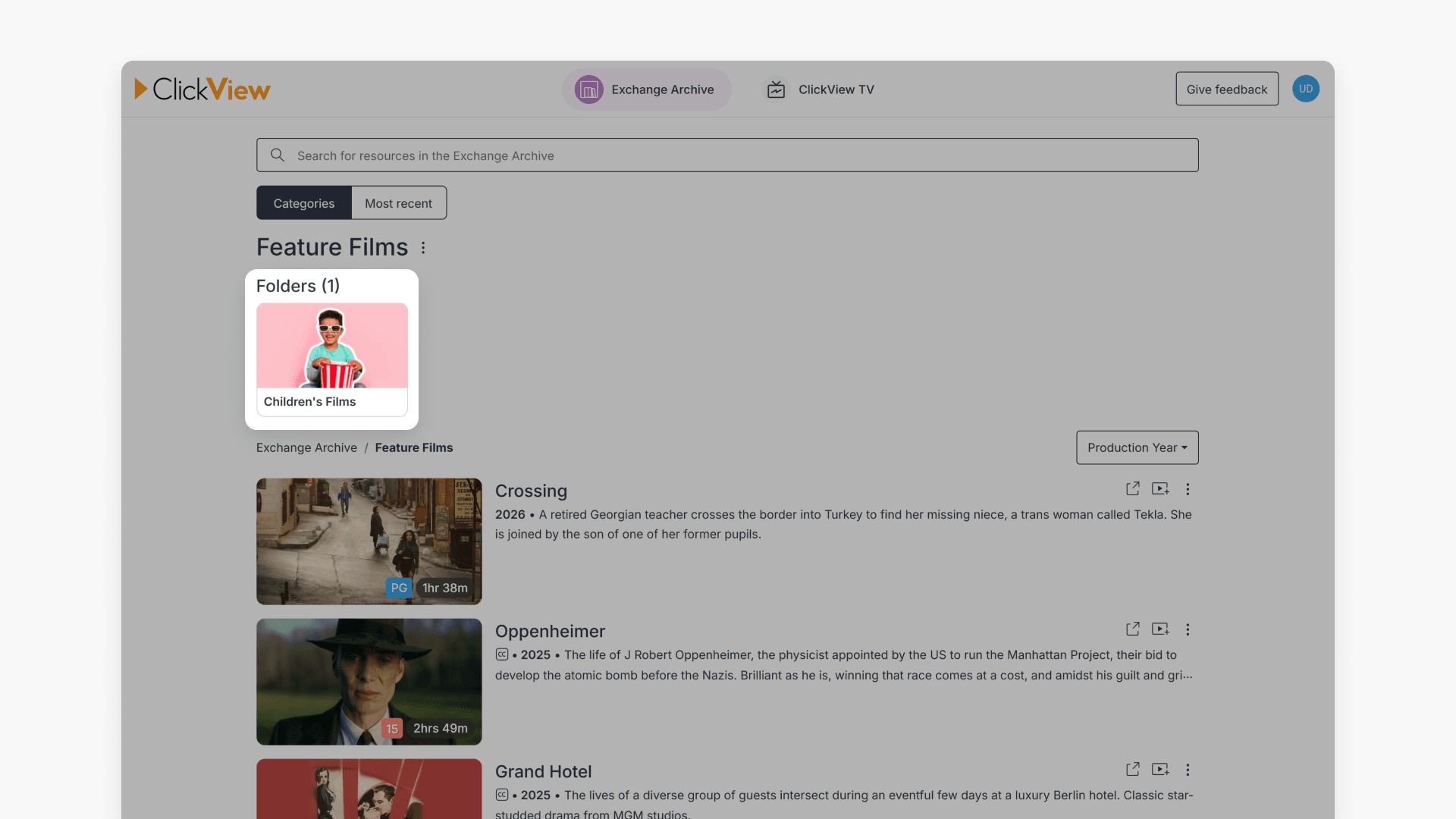Open the Oppenheimer three-dot menu
1456x819 pixels.
(x=1188, y=629)
